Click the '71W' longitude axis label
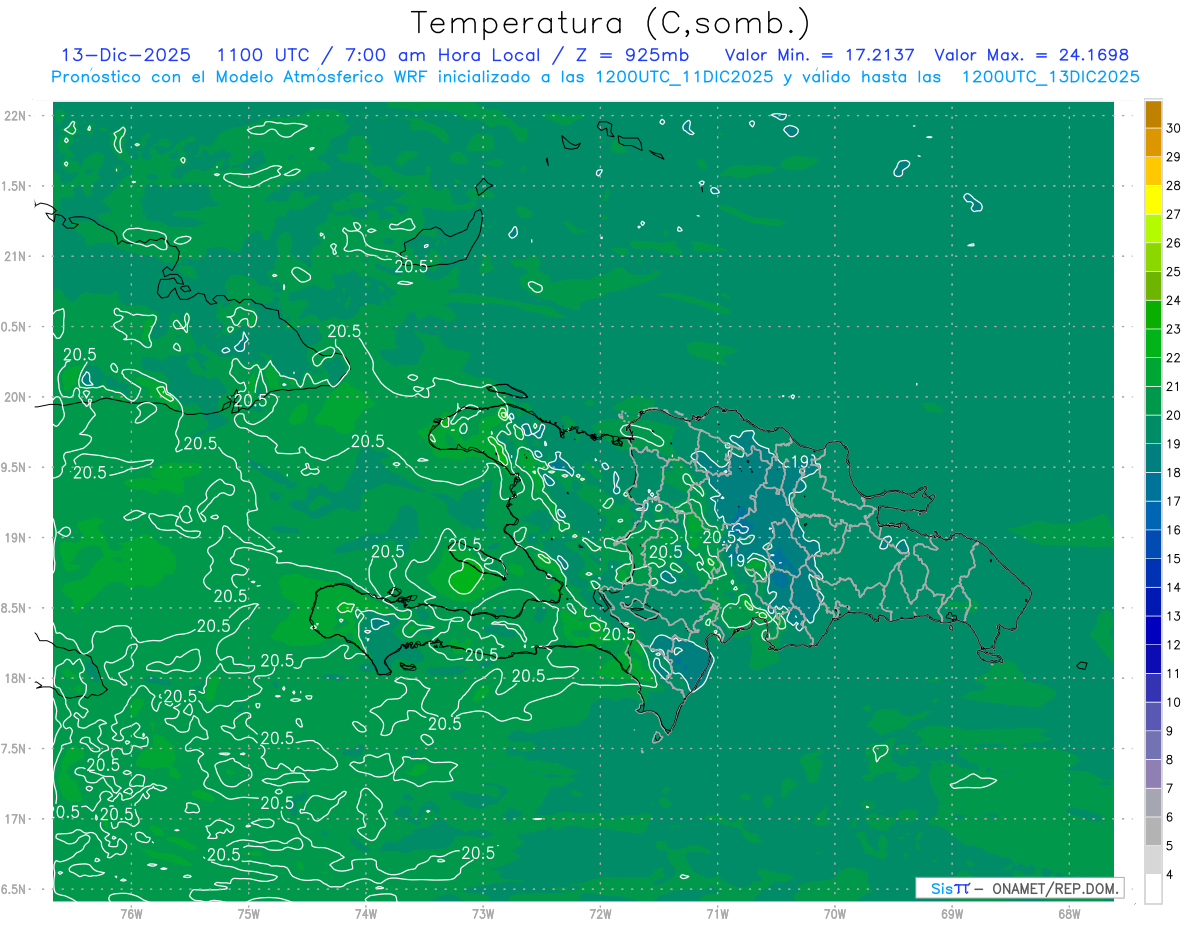 click(x=717, y=912)
